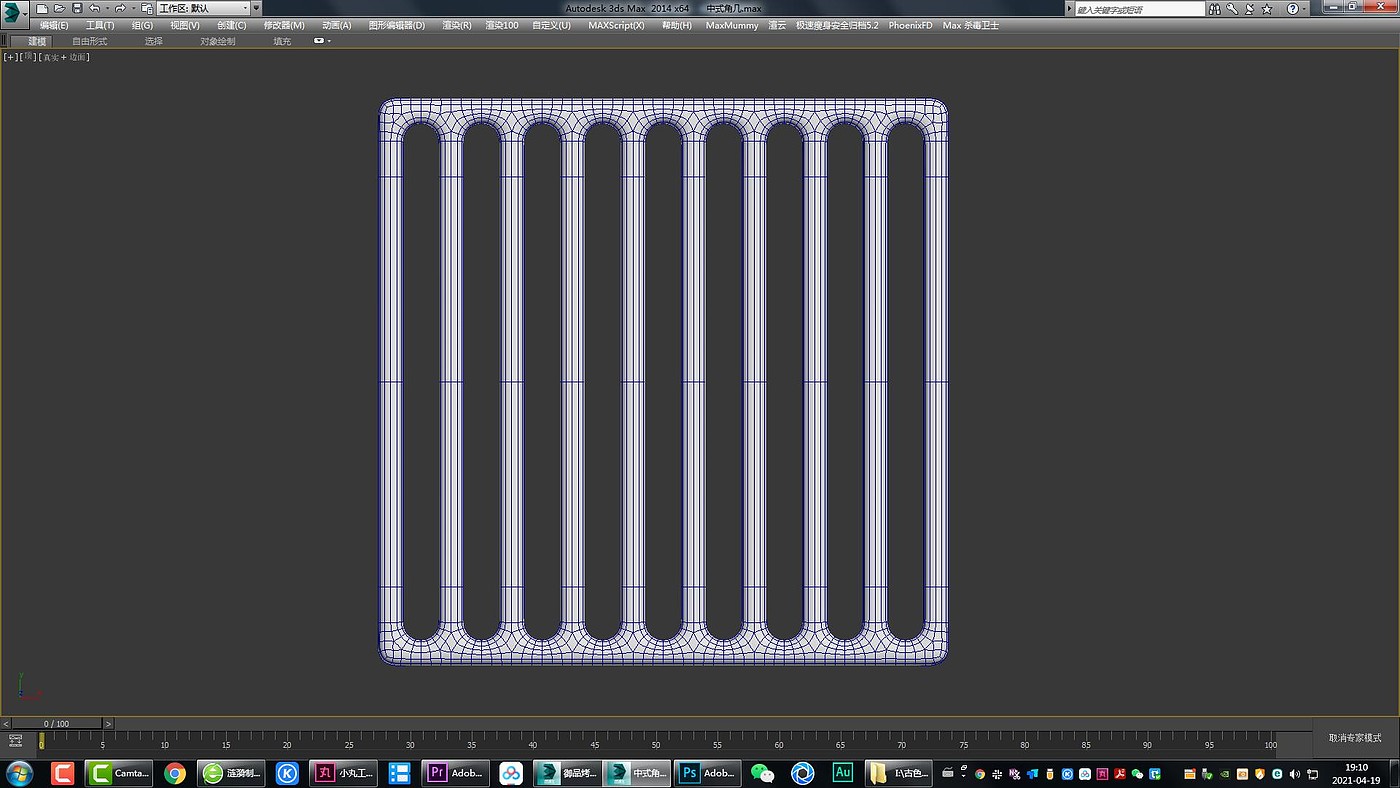
Task: Open the 修改器(M) menu
Action: [x=284, y=25]
